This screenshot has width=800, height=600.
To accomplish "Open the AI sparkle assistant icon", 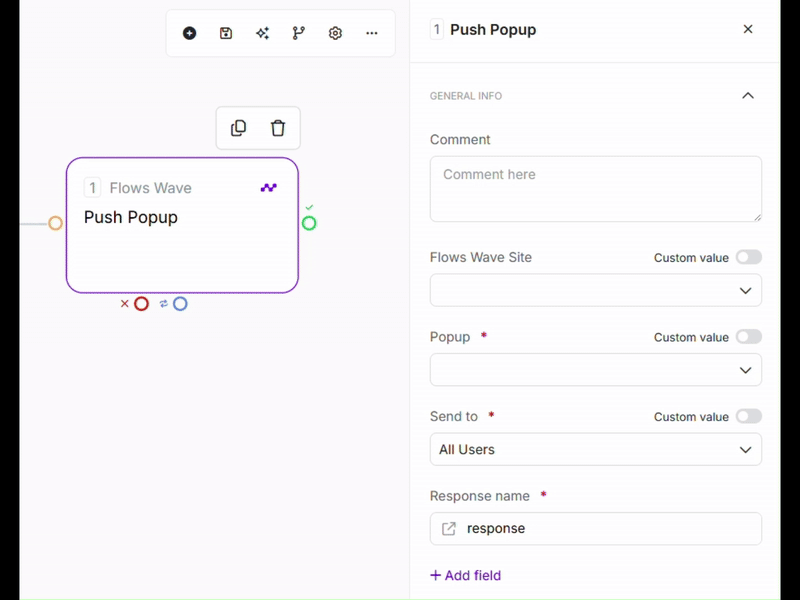I will tap(262, 33).
